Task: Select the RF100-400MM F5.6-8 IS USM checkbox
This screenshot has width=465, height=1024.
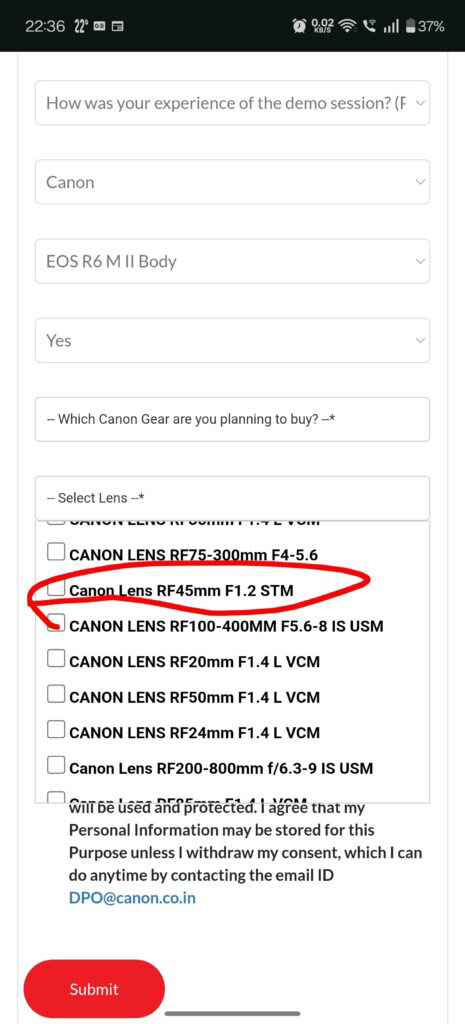Action: [x=56, y=625]
